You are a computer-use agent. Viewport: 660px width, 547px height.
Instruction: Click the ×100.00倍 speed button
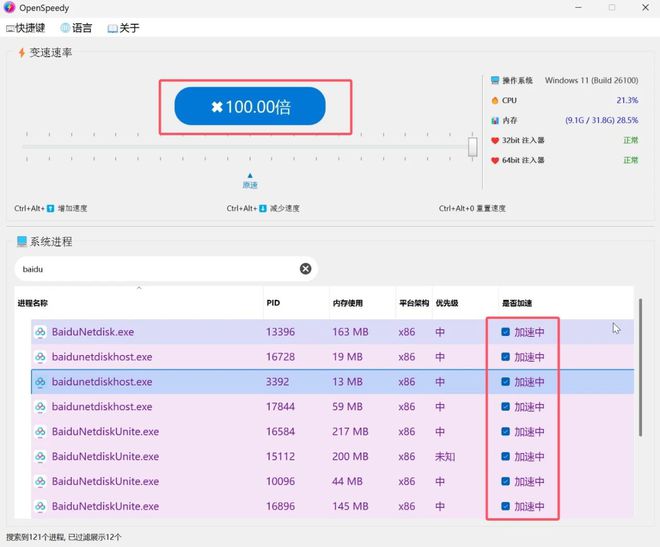pos(250,106)
